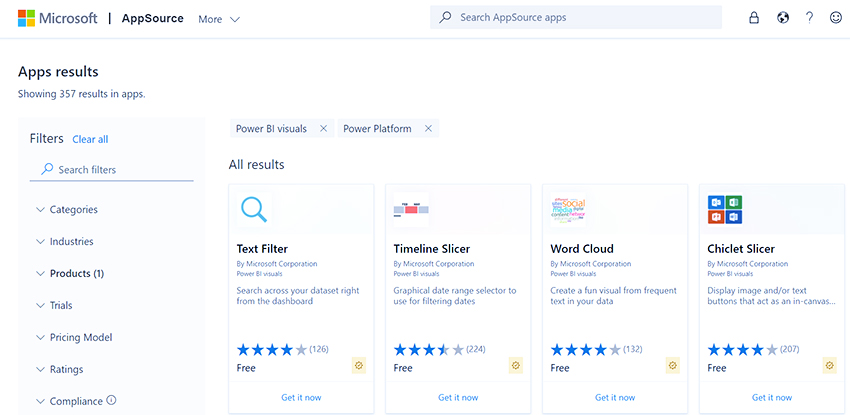850x415 pixels.
Task: Get it now for Timeline Slicer
Action: (x=458, y=398)
